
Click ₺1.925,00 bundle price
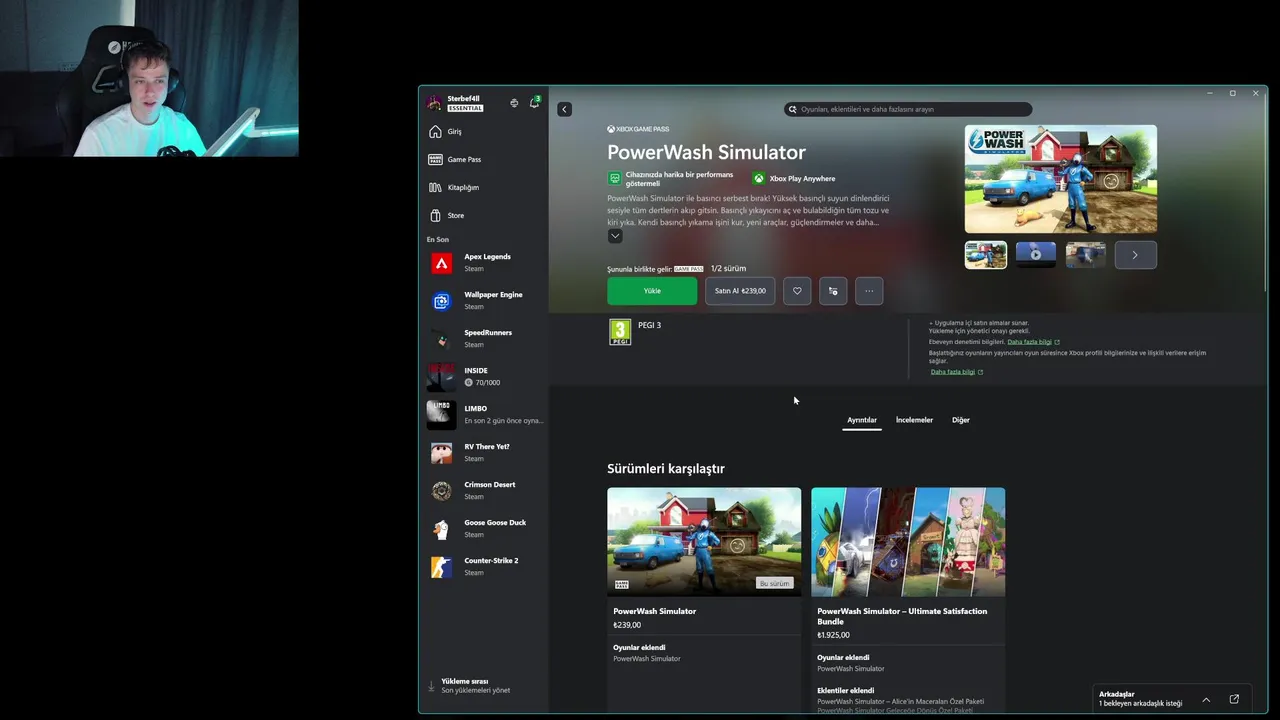click(833, 635)
